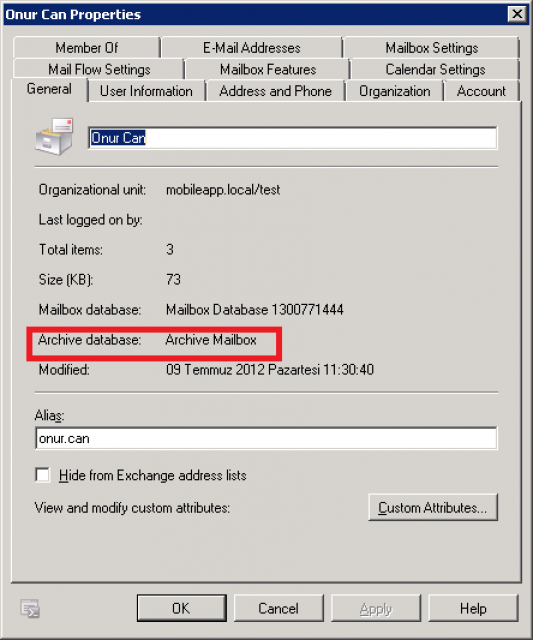533x640 pixels.
Task: Click the display name field Onur Can
Action: (293, 138)
